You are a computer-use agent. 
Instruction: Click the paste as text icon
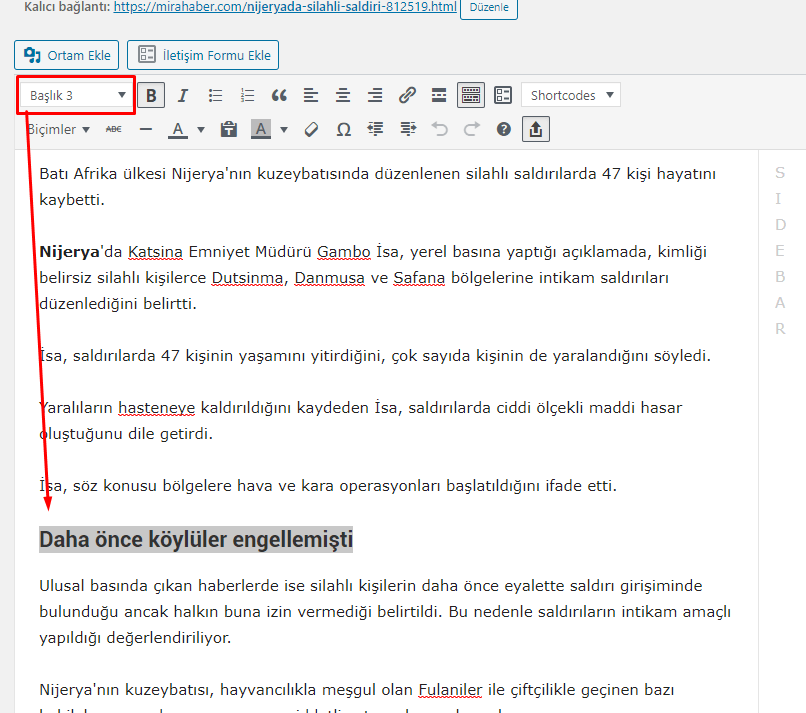pos(229,129)
